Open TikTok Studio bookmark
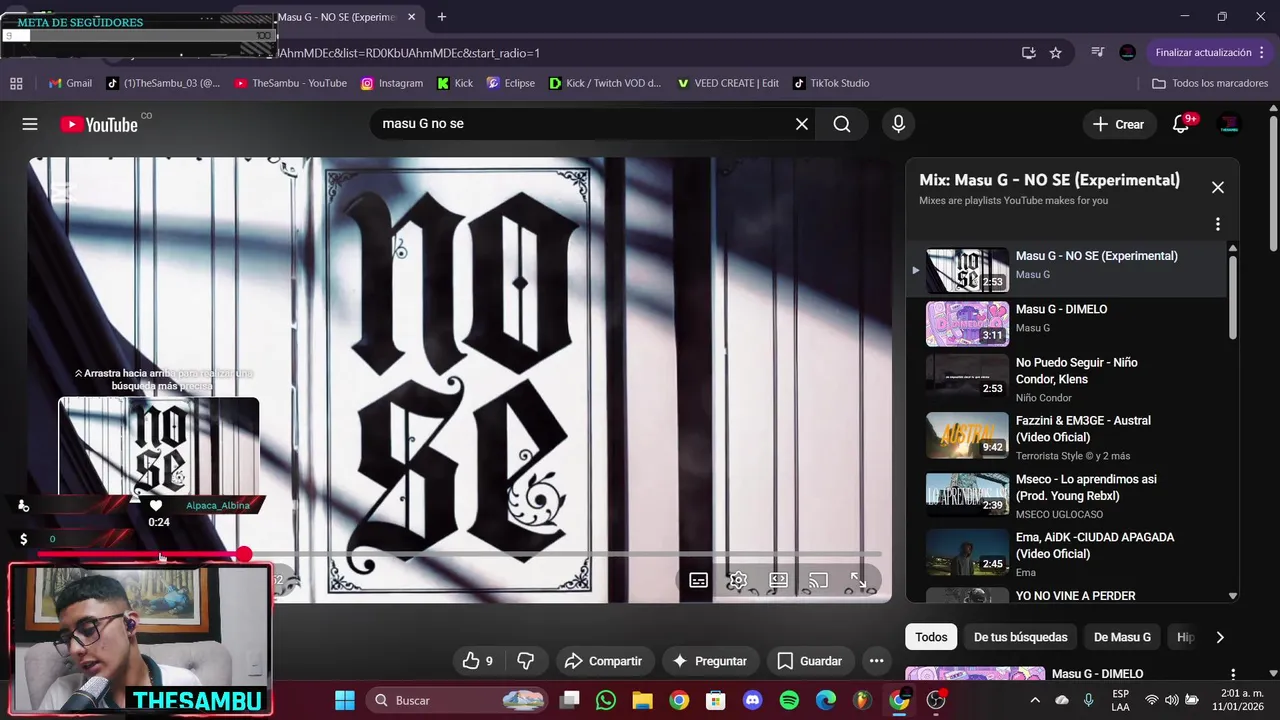 tap(831, 83)
